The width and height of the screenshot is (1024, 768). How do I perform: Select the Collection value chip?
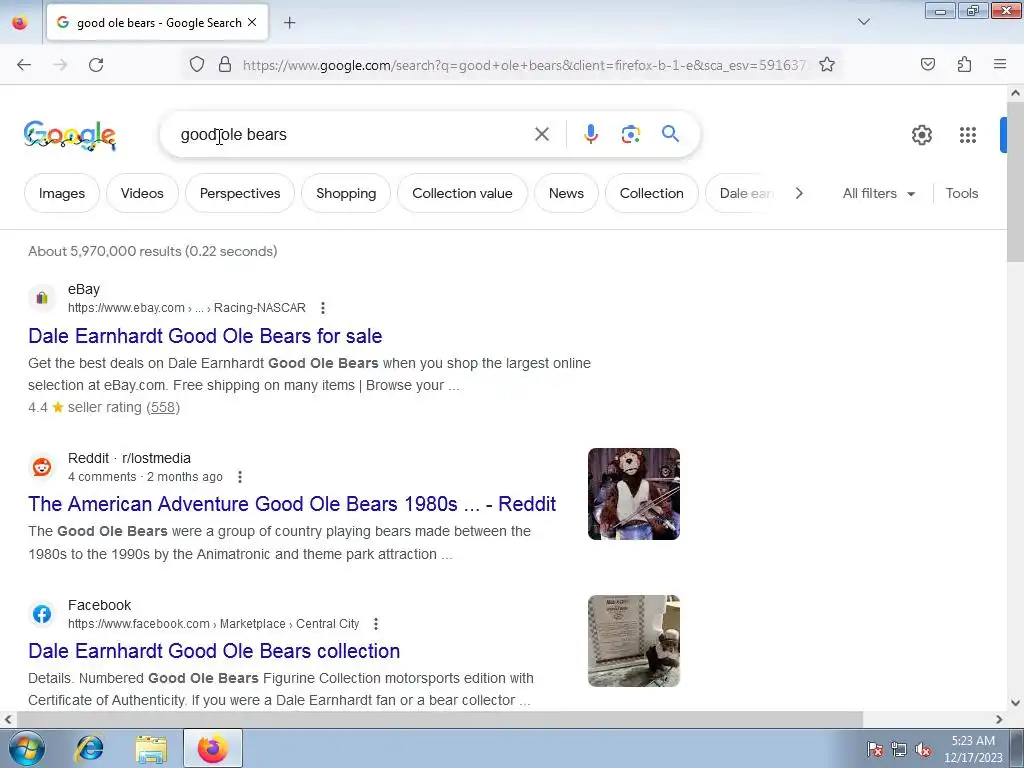click(462, 193)
